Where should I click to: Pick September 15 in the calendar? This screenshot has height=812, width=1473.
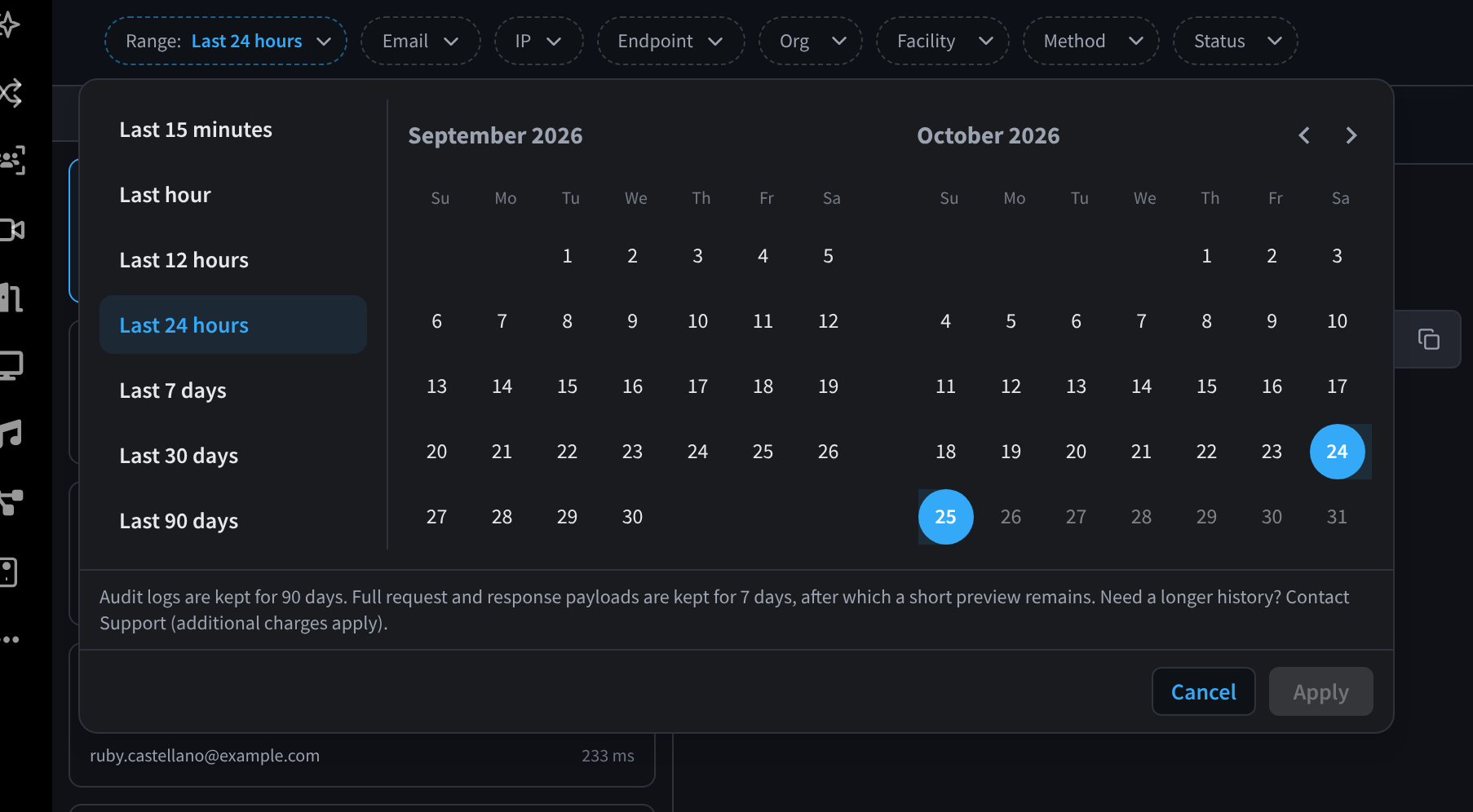(567, 386)
